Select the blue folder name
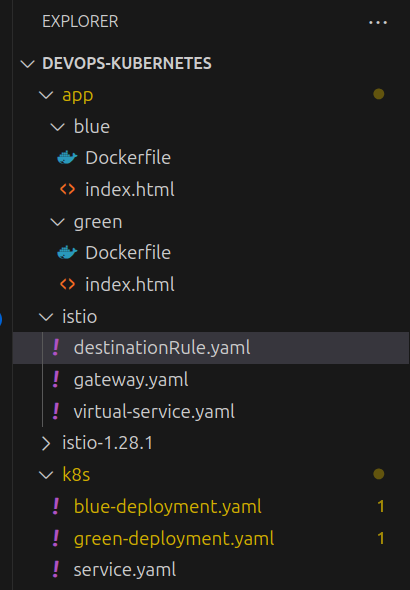Viewport: 410px width, 590px height. (x=92, y=126)
